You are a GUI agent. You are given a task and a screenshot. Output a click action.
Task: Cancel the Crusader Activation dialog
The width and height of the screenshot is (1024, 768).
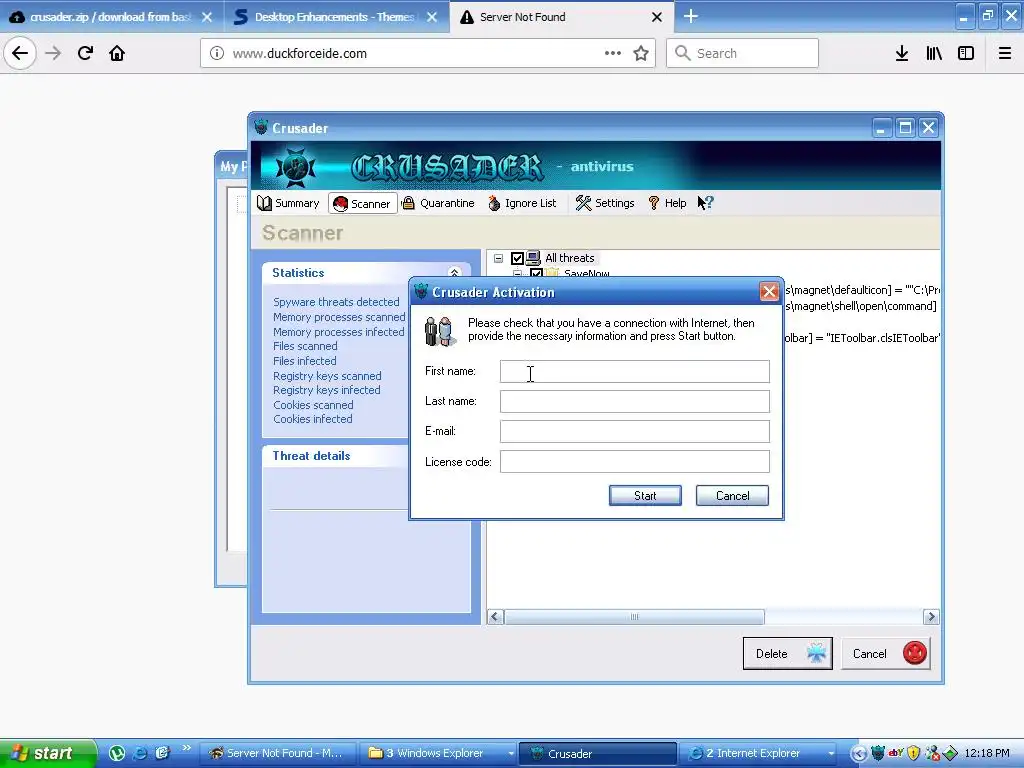click(x=732, y=496)
